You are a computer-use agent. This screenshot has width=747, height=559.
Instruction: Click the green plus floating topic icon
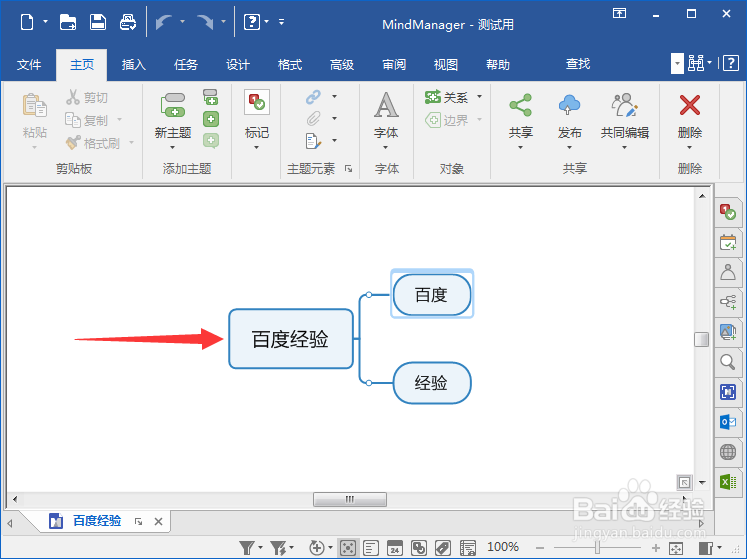coord(211,119)
